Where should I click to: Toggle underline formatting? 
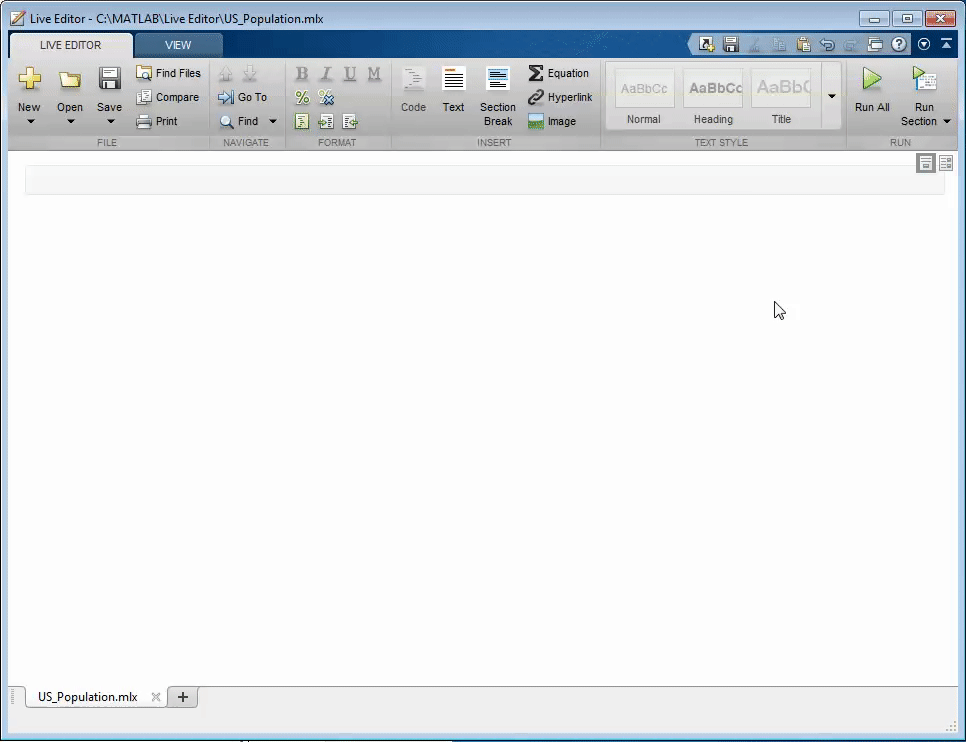coord(349,74)
